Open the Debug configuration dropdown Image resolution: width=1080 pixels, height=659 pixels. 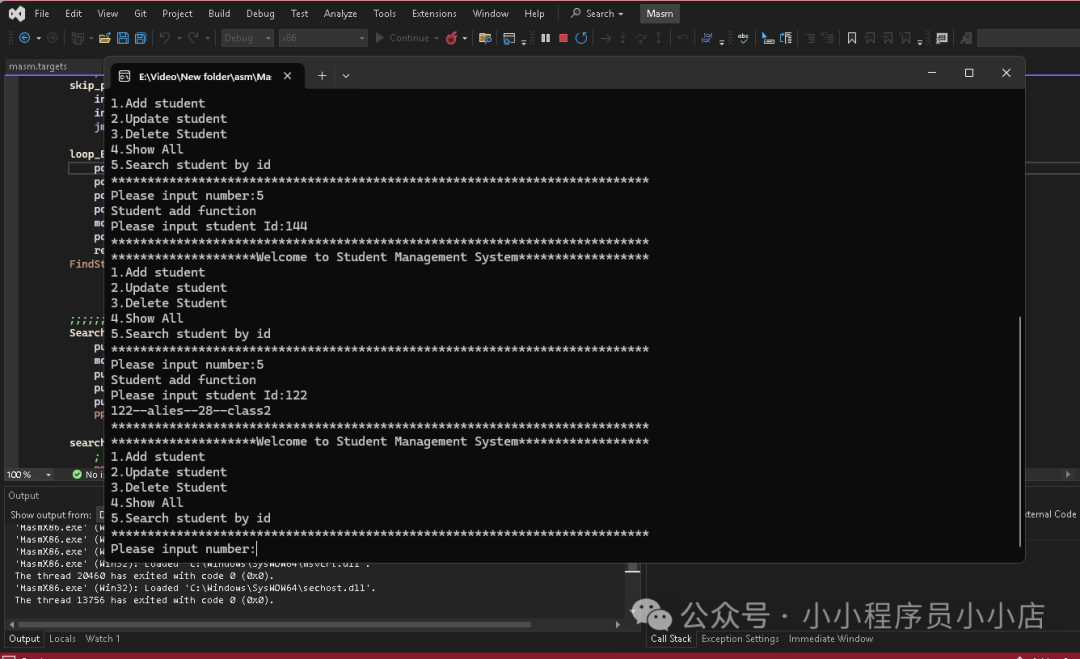[247, 38]
